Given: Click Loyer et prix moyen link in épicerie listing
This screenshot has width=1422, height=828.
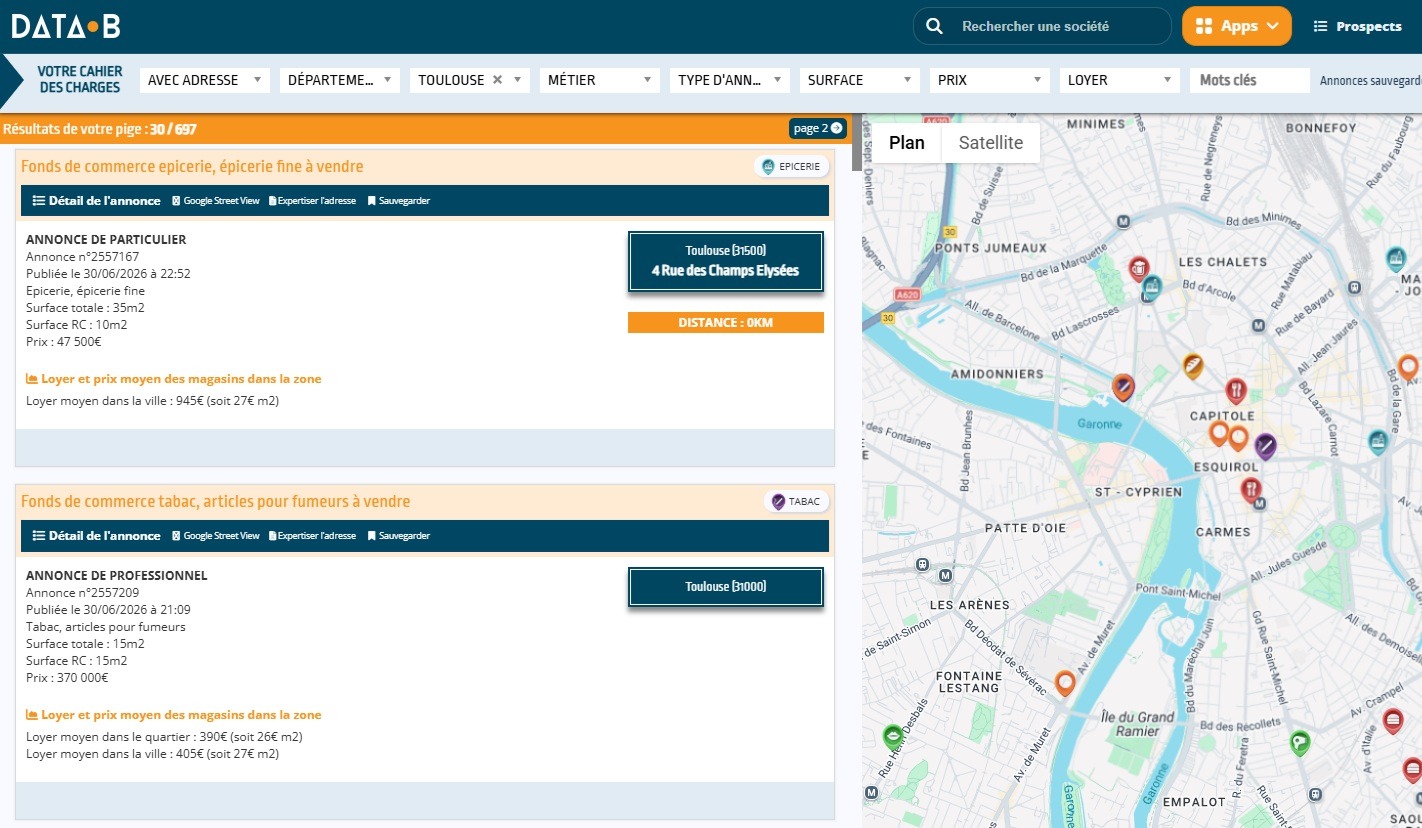Looking at the screenshot, I should [173, 379].
